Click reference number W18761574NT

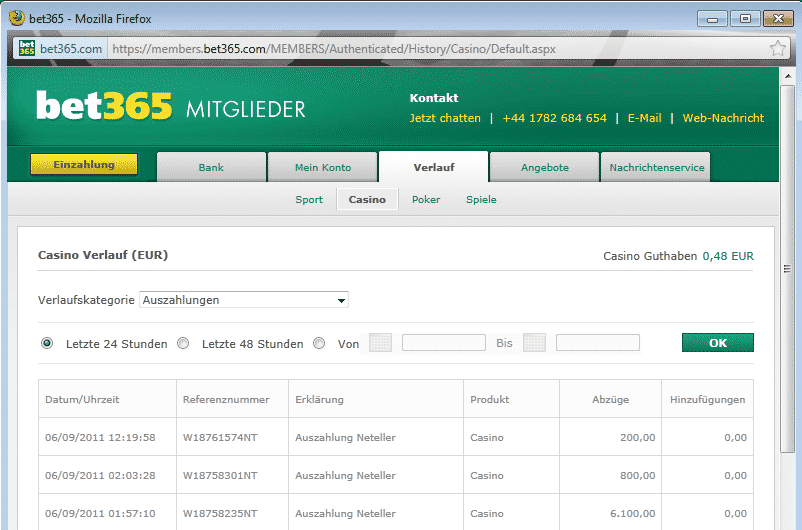(220, 437)
